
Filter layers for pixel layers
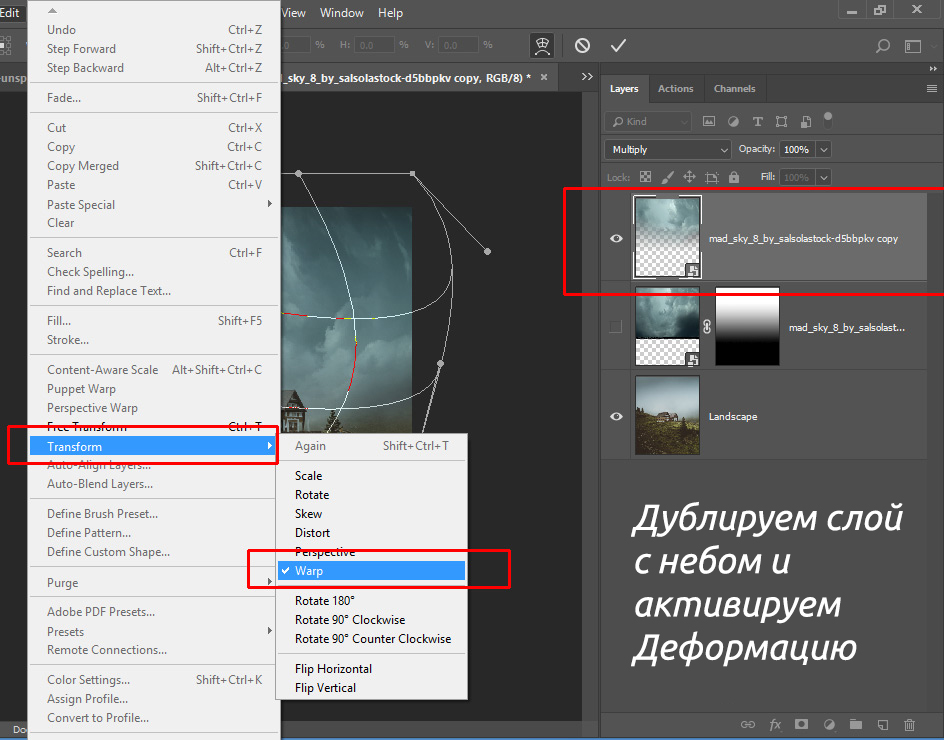[709, 122]
